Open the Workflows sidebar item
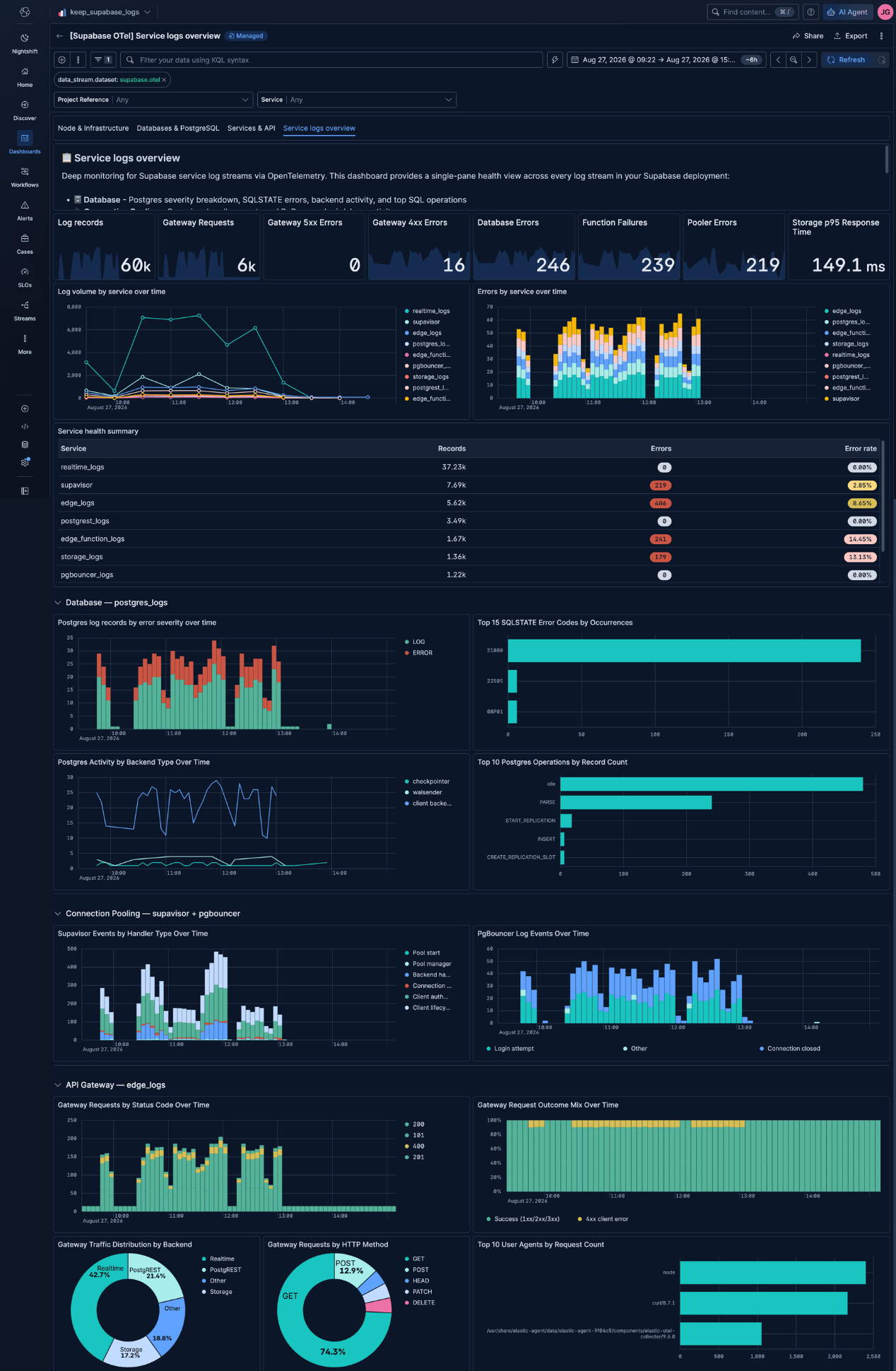This screenshot has width=896, height=1371. 25,177
